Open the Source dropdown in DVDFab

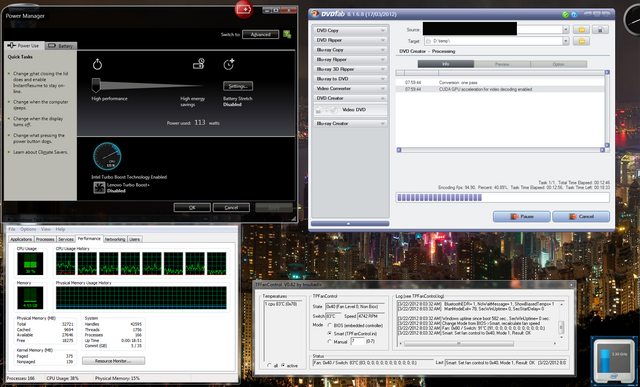tap(566, 29)
